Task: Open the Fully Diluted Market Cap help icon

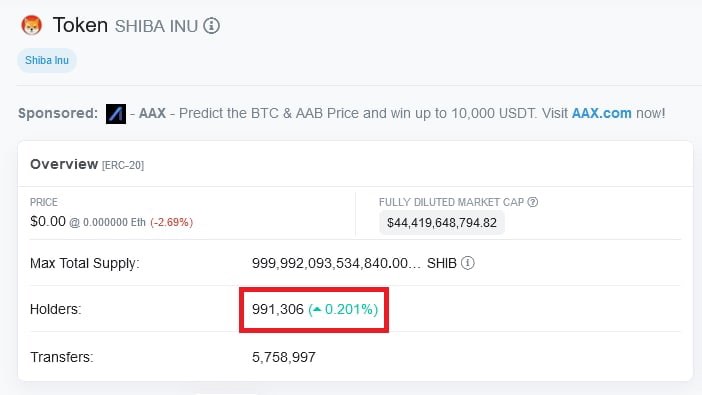Action: pyautogui.click(x=532, y=202)
